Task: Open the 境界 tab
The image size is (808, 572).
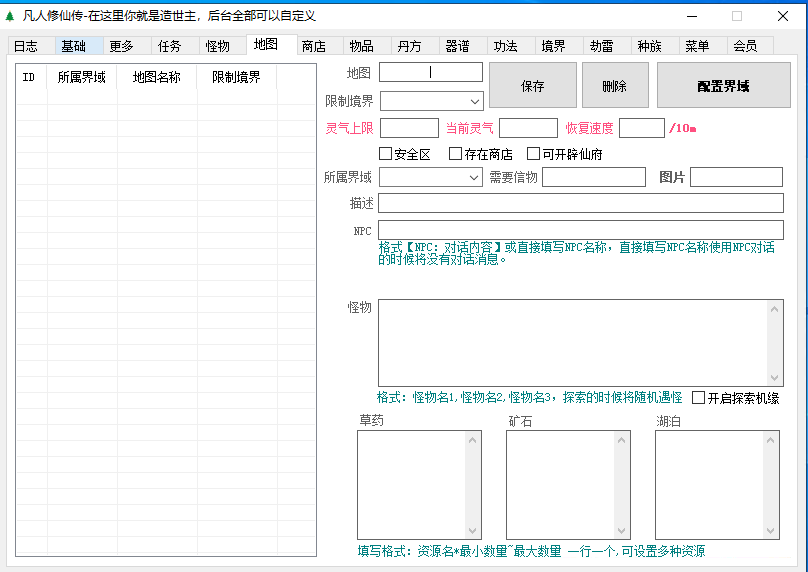Action: [x=559, y=46]
